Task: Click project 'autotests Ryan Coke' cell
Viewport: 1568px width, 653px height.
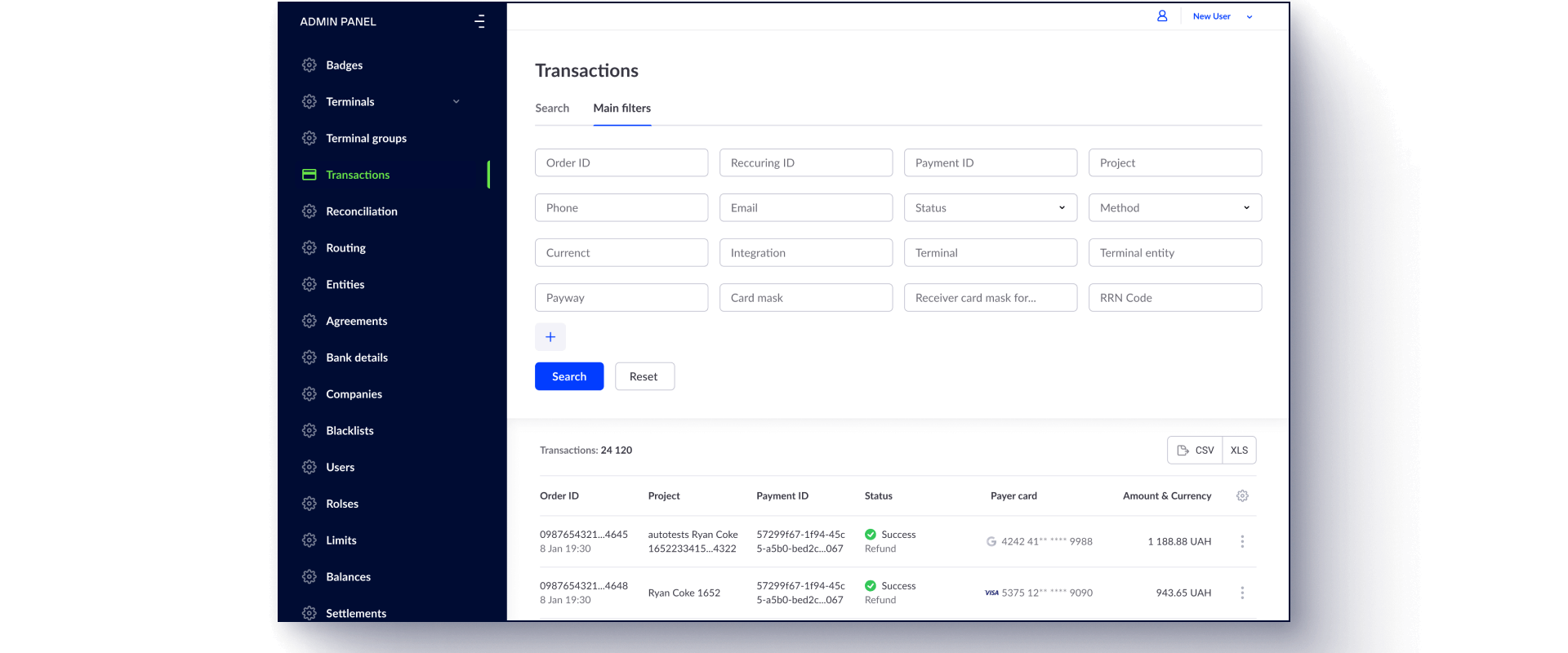Action: pyautogui.click(x=693, y=542)
